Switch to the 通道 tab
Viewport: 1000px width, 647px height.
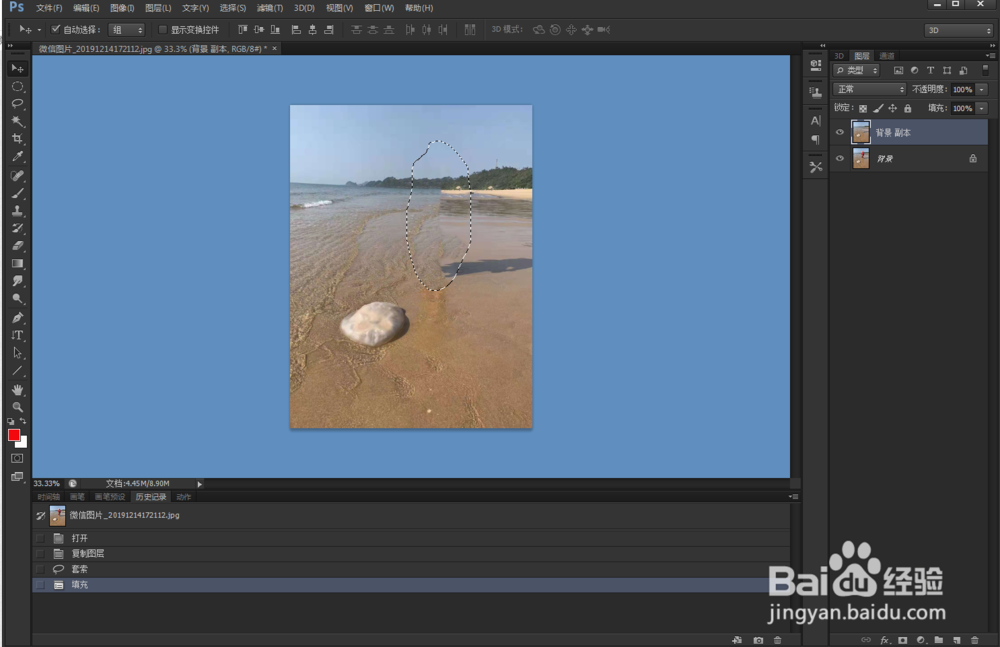coord(886,56)
